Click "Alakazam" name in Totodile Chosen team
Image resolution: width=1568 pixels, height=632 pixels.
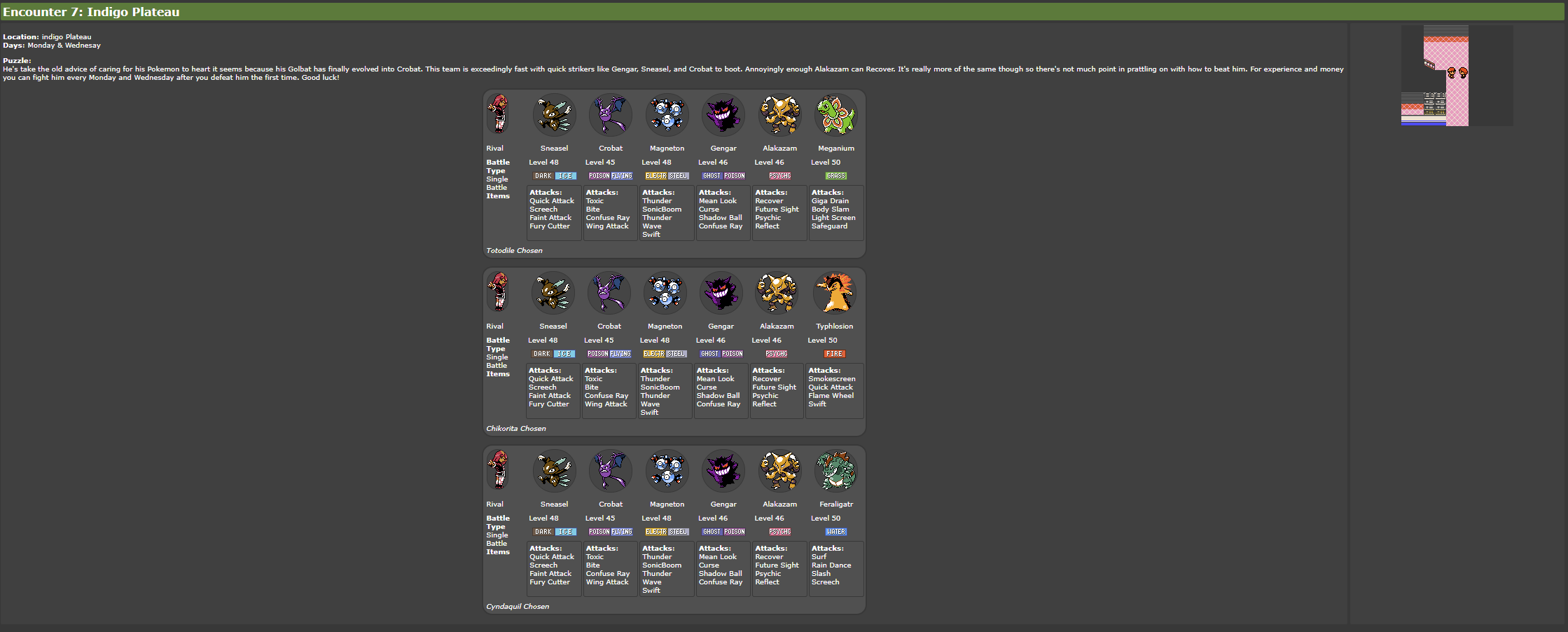779,149
